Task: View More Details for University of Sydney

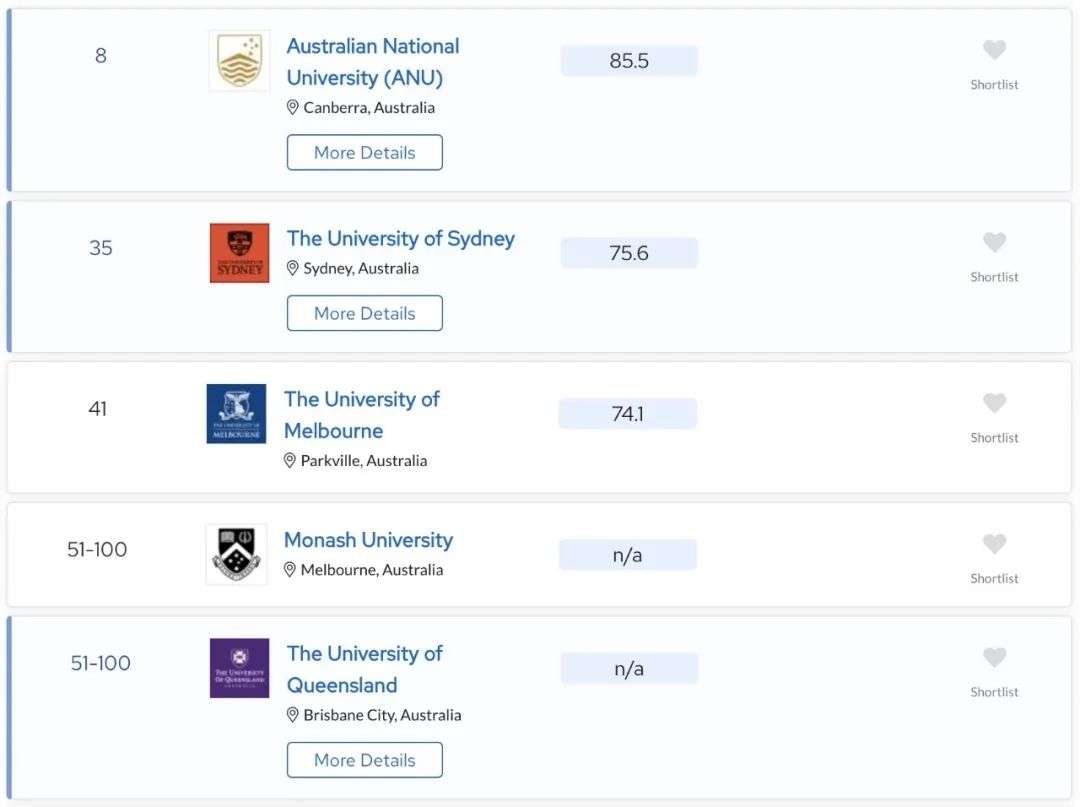Action: click(x=364, y=313)
